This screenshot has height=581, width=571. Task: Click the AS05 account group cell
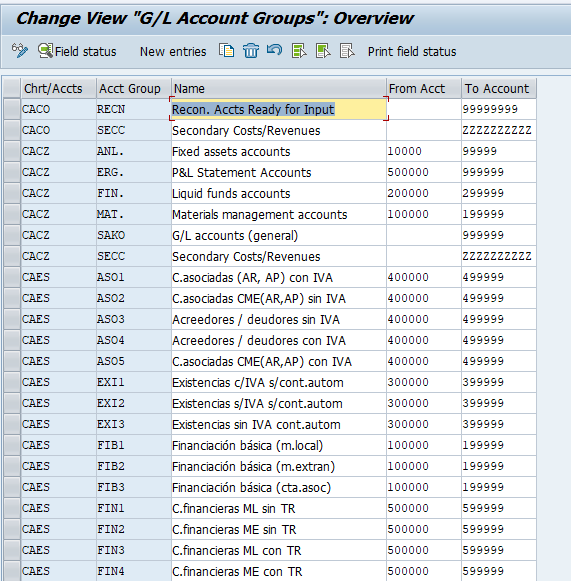tap(133, 361)
